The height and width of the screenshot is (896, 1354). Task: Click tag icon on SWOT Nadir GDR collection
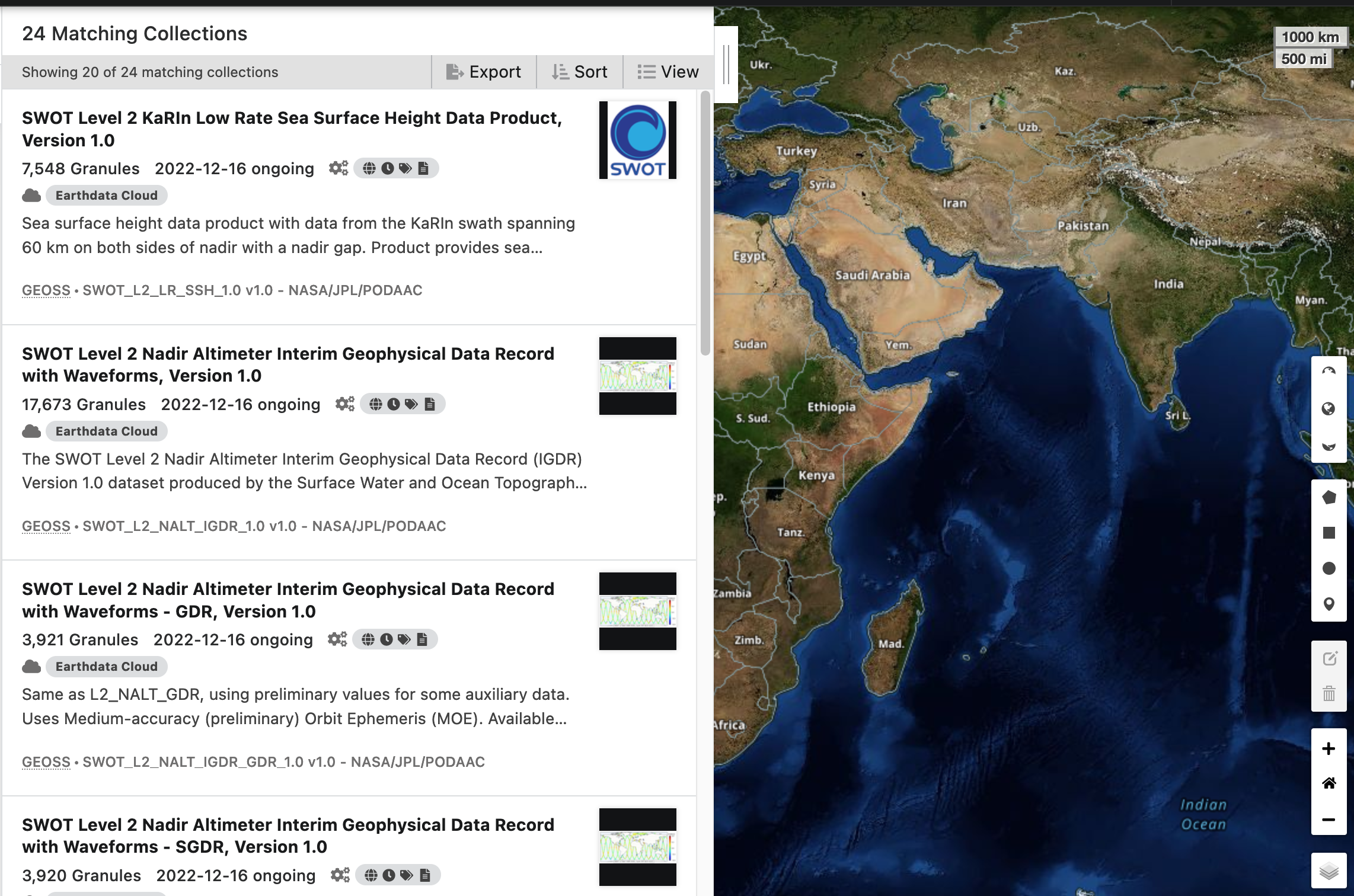coord(404,639)
